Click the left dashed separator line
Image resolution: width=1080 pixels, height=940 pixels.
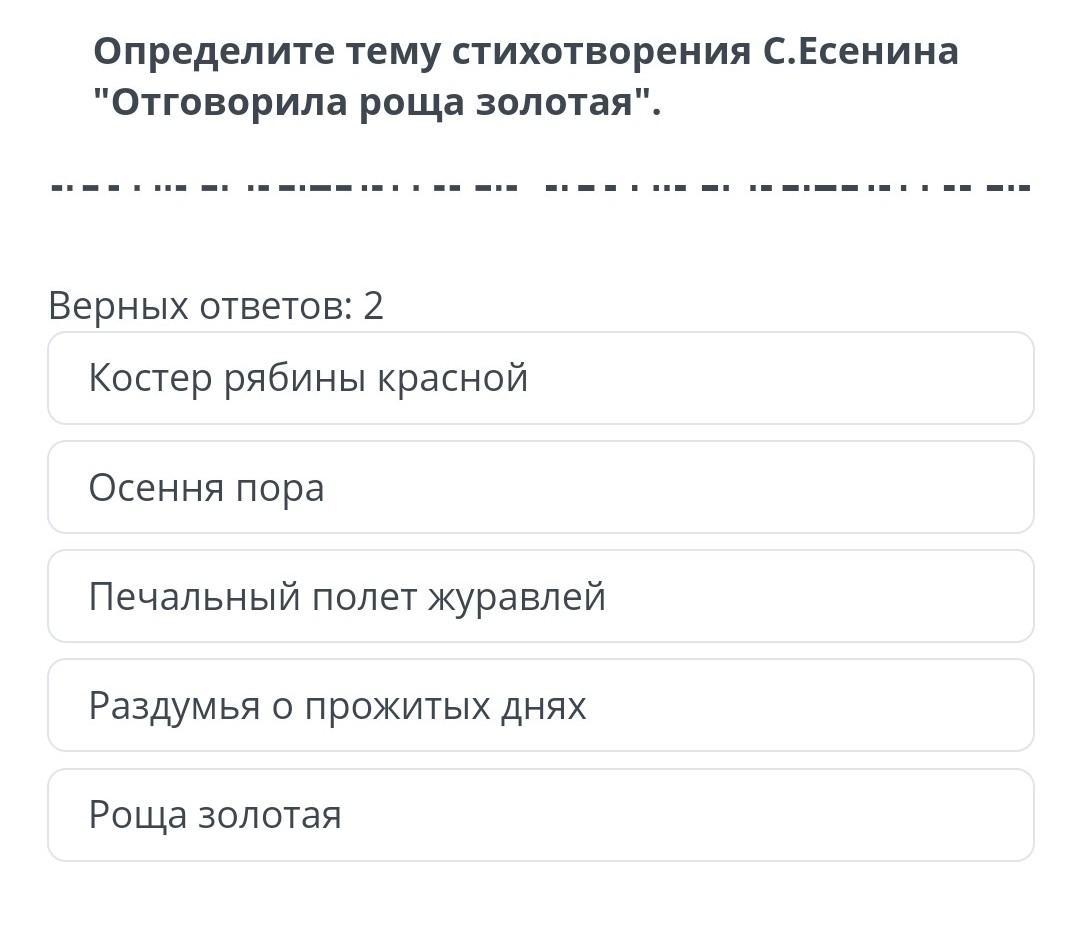(285, 187)
